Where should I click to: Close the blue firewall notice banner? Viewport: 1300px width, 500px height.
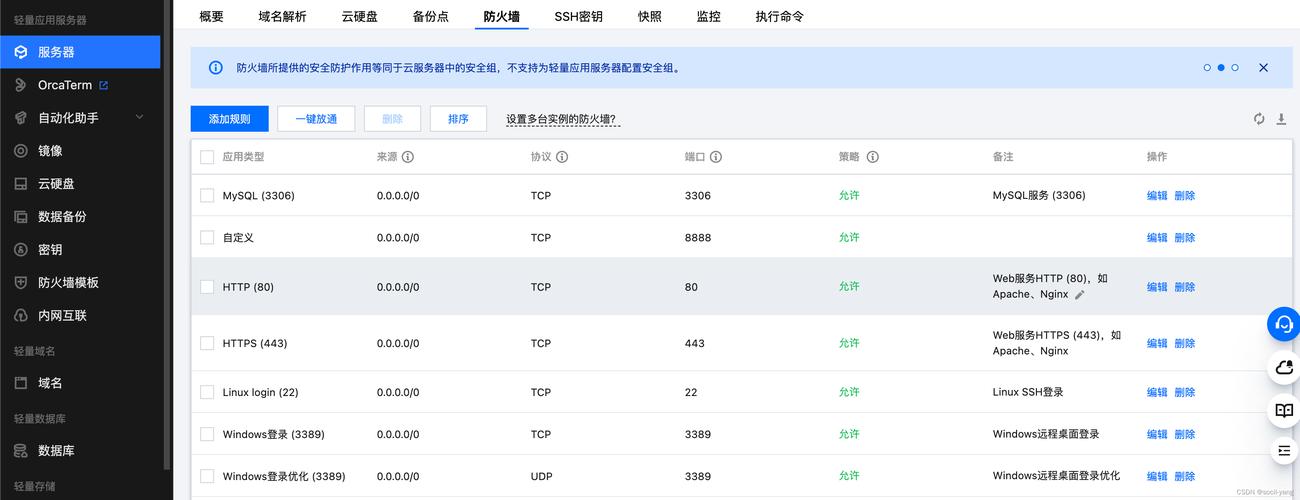click(x=1263, y=68)
